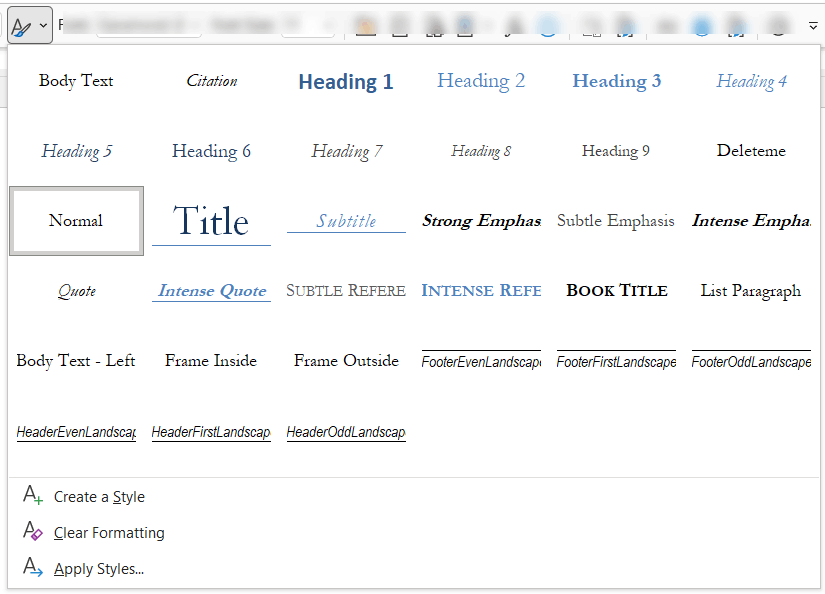The height and width of the screenshot is (594, 825).
Task: Click the Create a Style plus icon
Action: (33, 496)
